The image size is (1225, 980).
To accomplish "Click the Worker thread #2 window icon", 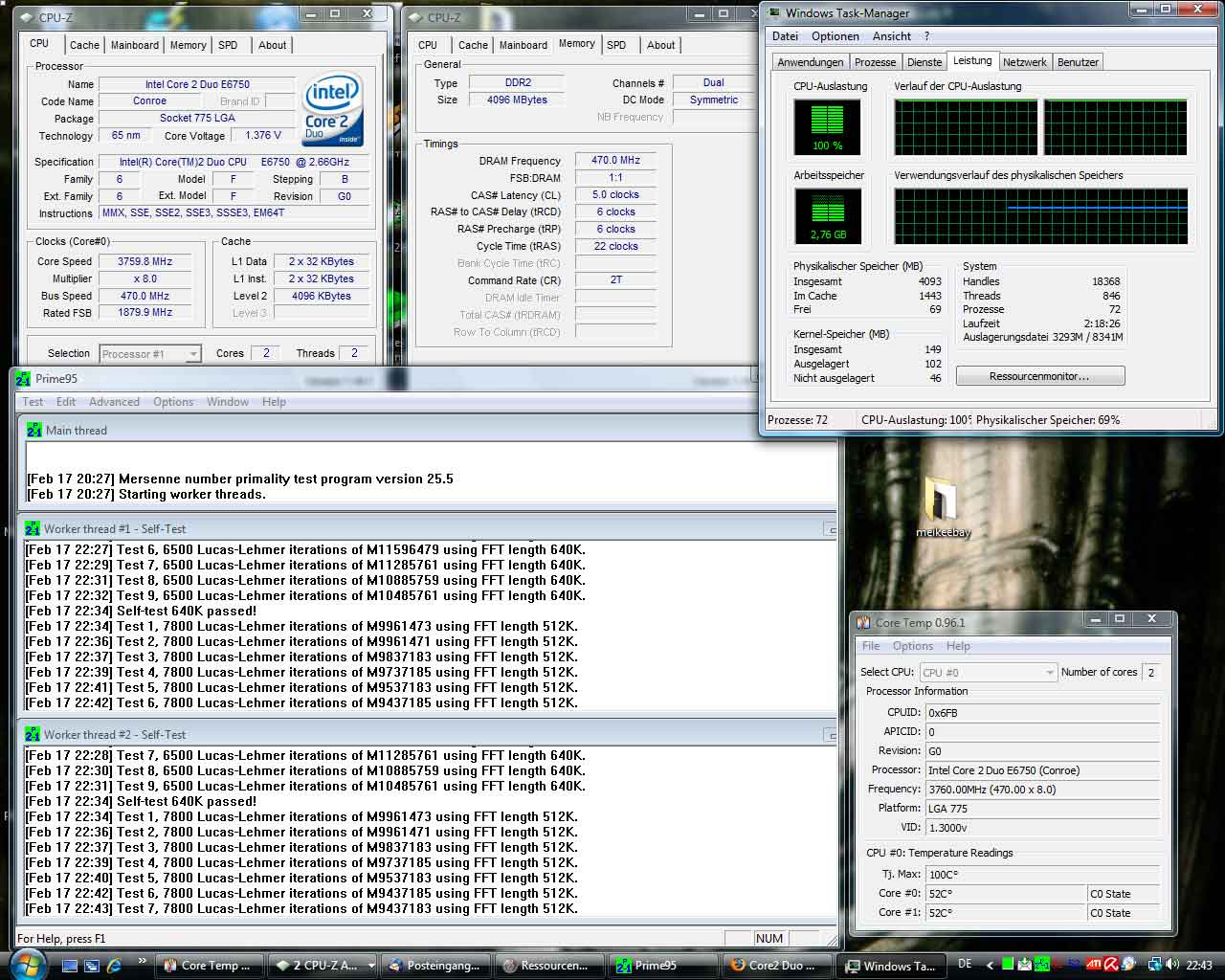I will tap(33, 734).
